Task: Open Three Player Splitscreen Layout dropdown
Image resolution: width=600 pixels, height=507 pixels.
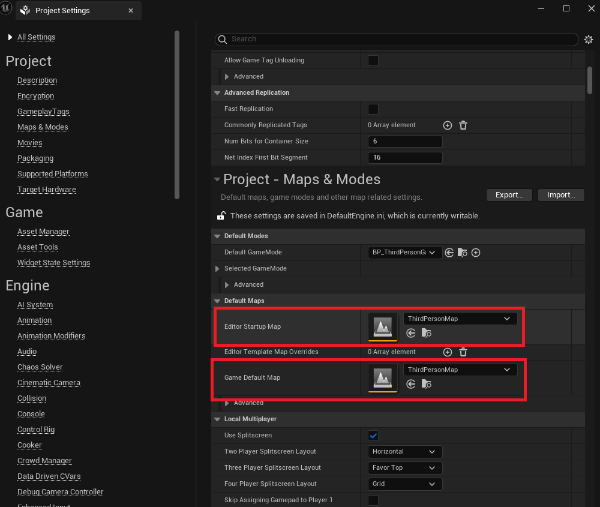Action: (405, 468)
